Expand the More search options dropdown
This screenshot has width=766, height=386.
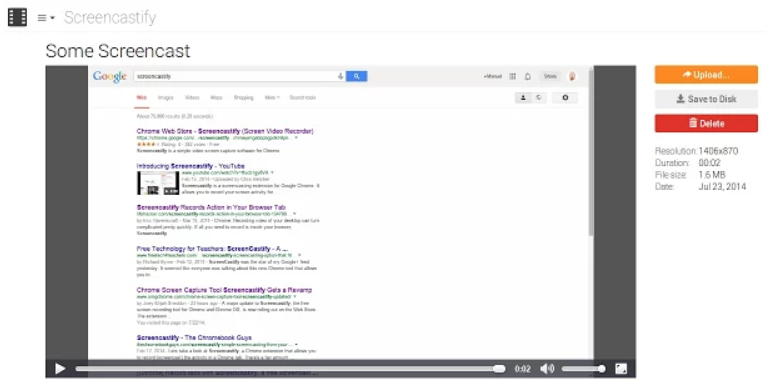[272, 98]
